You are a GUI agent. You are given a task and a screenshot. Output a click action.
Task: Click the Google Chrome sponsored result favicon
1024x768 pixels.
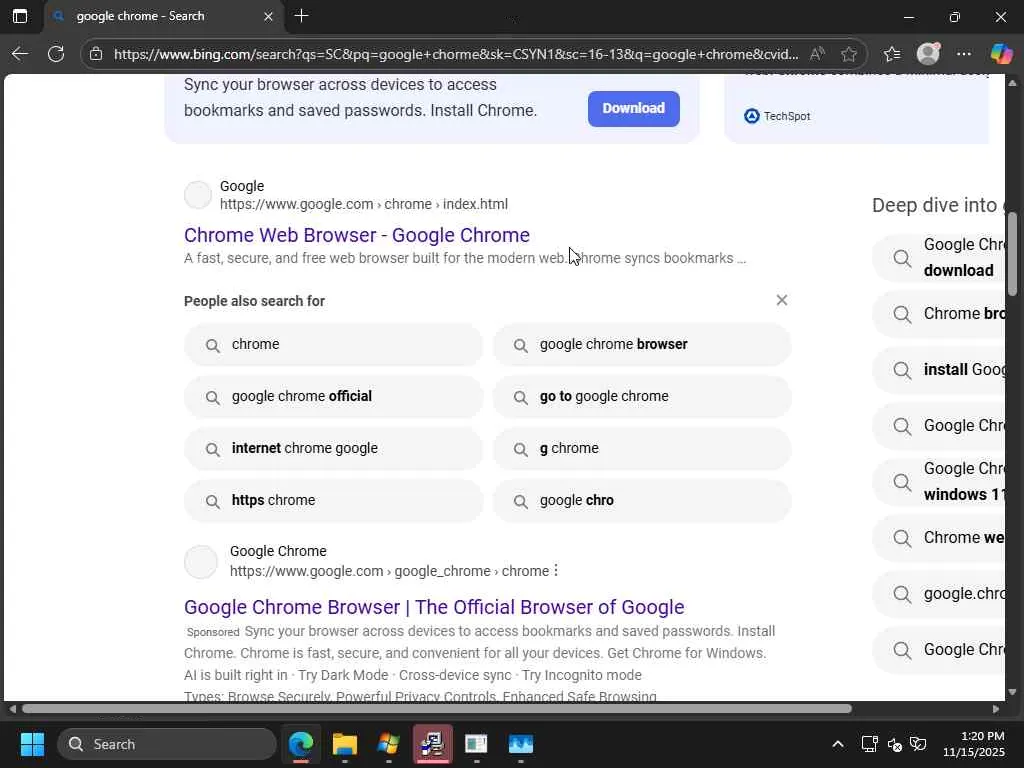click(x=200, y=562)
